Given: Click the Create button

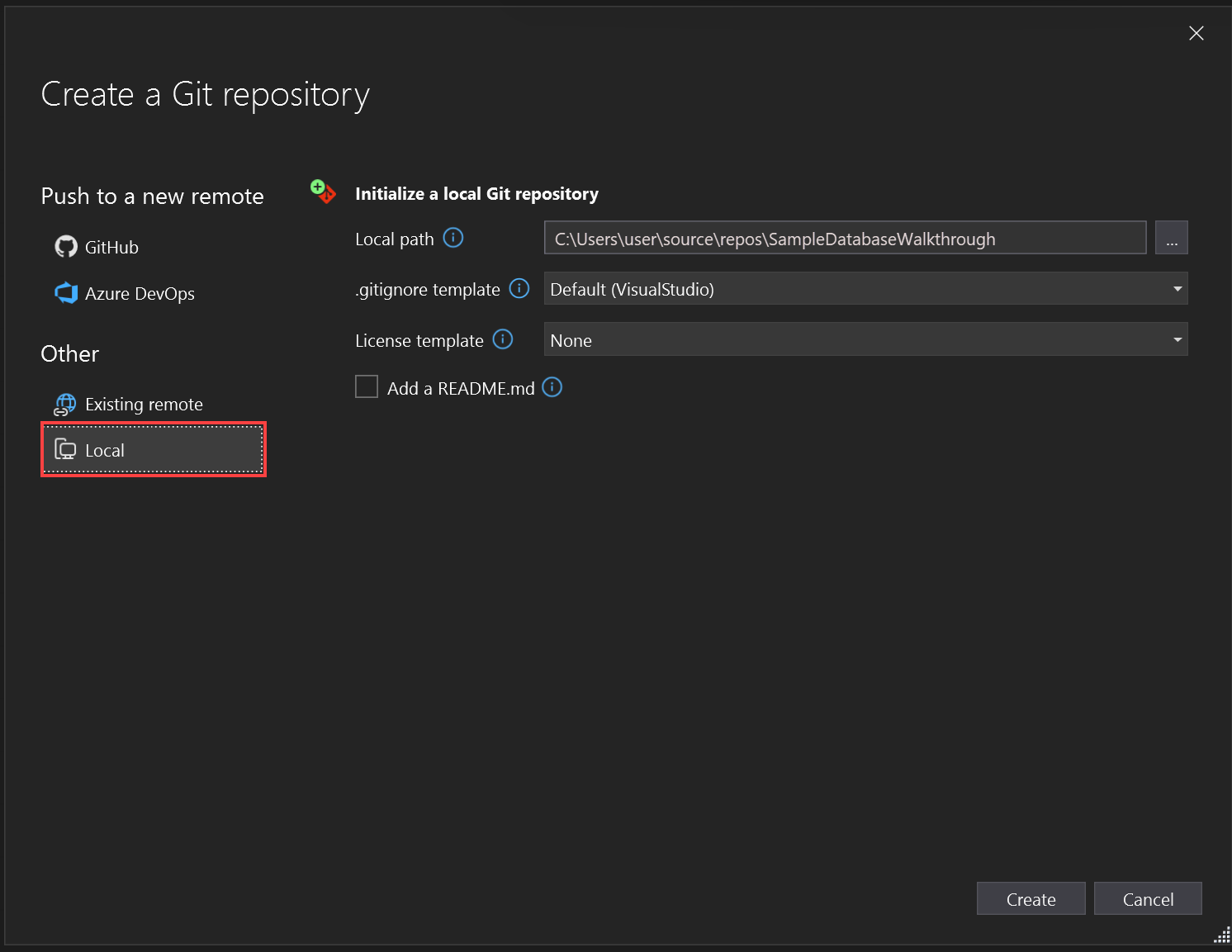Looking at the screenshot, I should pos(1031,898).
